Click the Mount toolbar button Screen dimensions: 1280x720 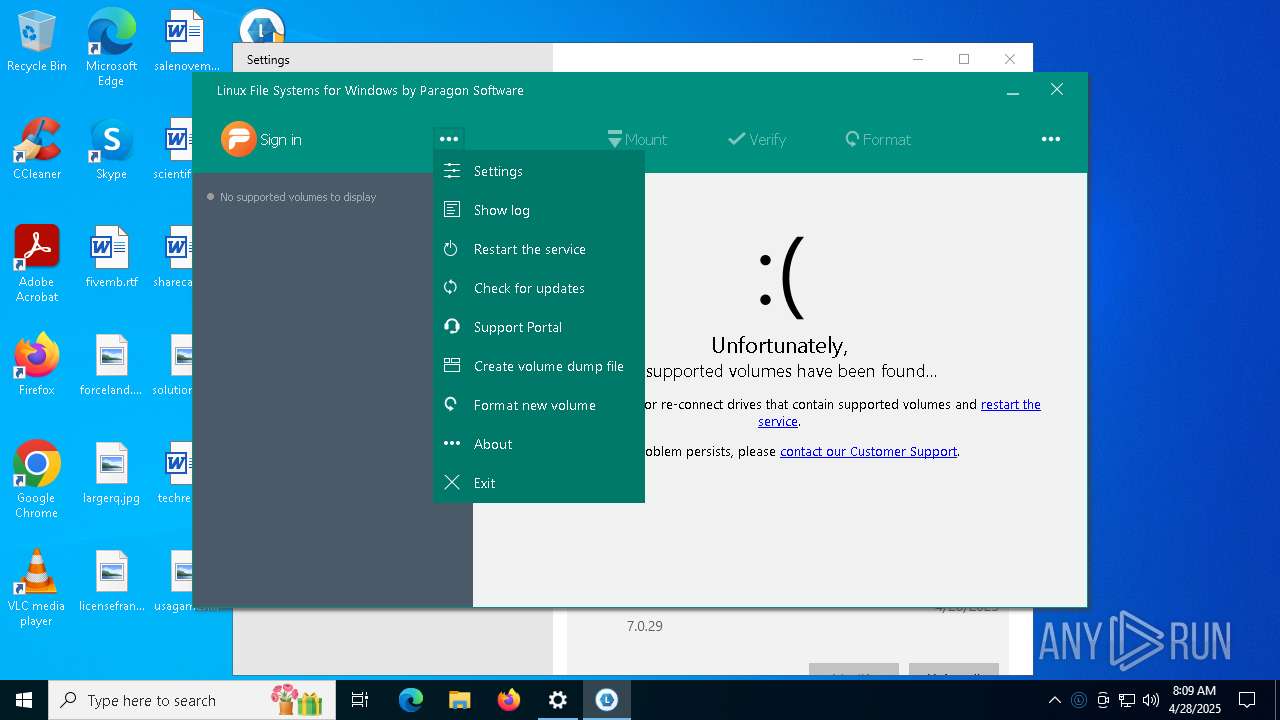[x=637, y=140]
